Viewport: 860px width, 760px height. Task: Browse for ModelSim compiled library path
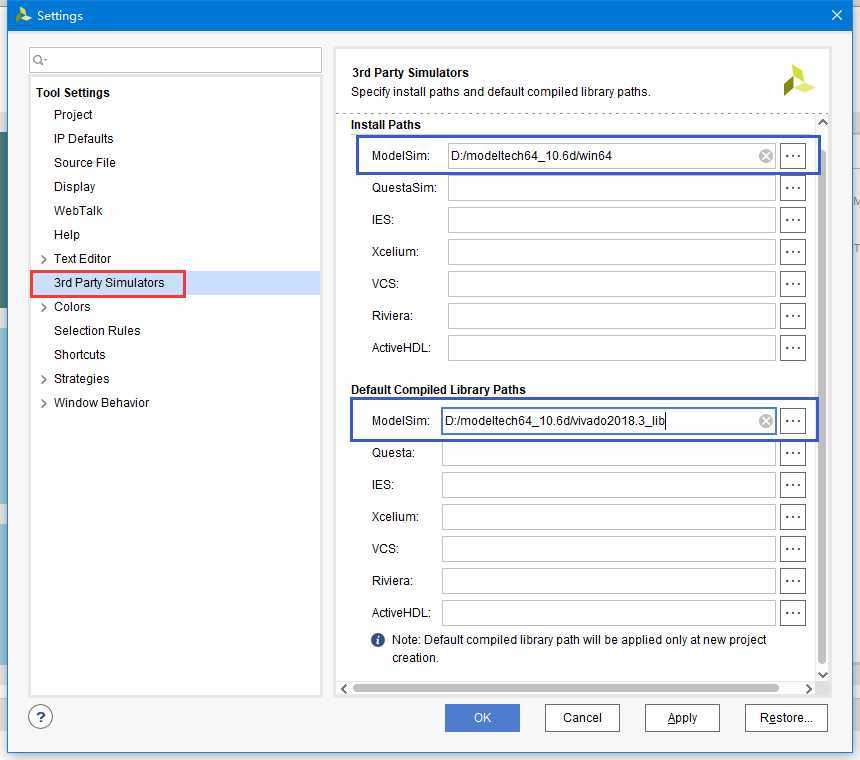pyautogui.click(x=793, y=421)
